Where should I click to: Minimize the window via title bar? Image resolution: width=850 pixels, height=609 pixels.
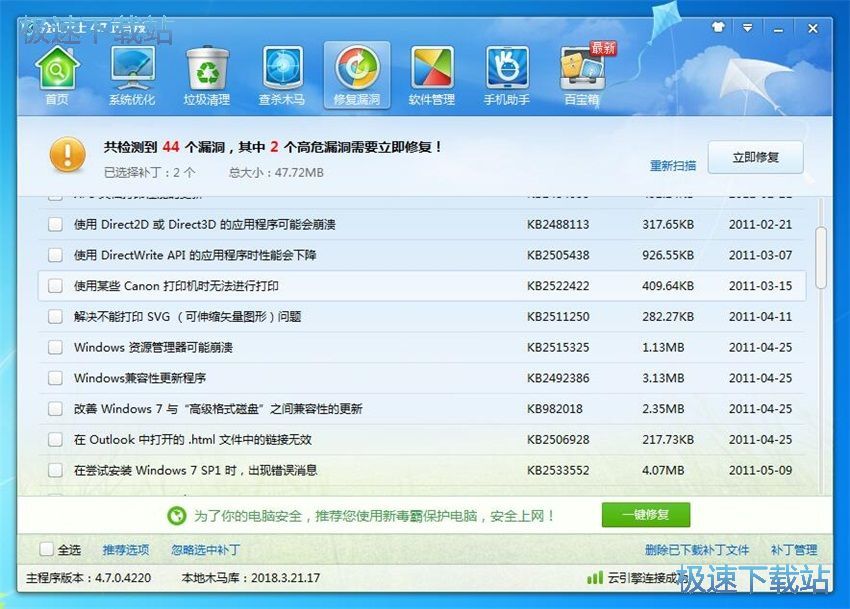tap(778, 28)
